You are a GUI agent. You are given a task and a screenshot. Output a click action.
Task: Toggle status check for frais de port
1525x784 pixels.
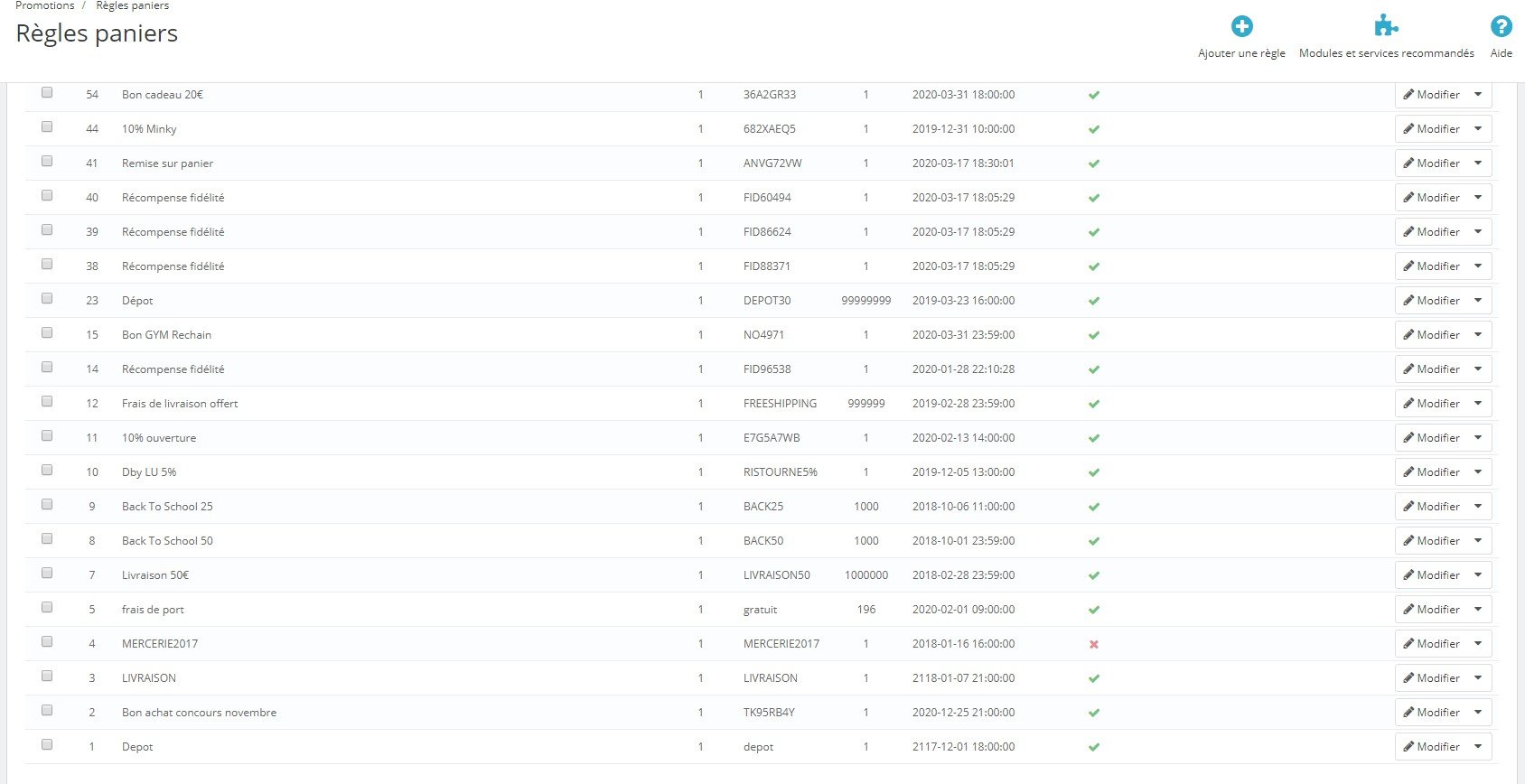pos(1094,610)
